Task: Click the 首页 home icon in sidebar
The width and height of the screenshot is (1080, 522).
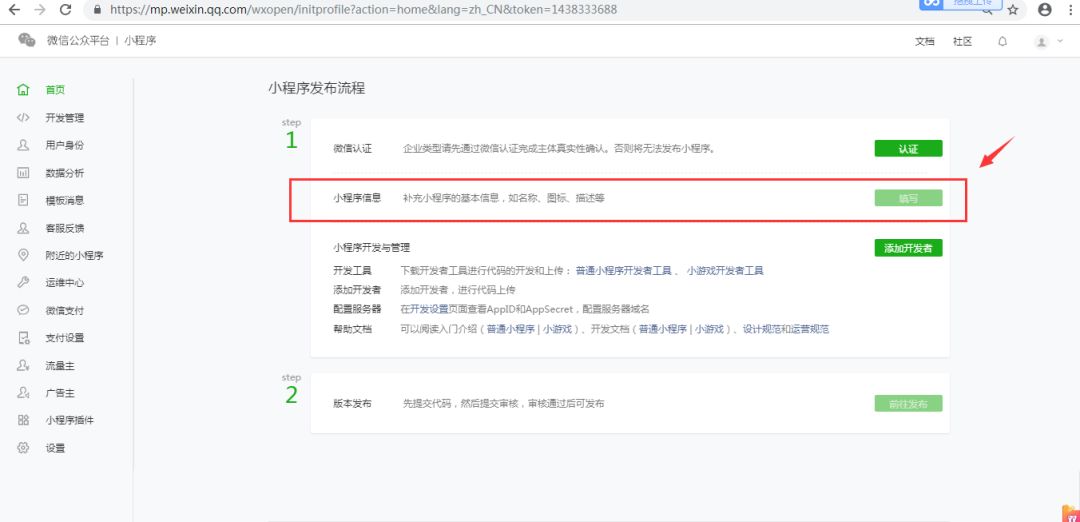Action: pos(23,90)
